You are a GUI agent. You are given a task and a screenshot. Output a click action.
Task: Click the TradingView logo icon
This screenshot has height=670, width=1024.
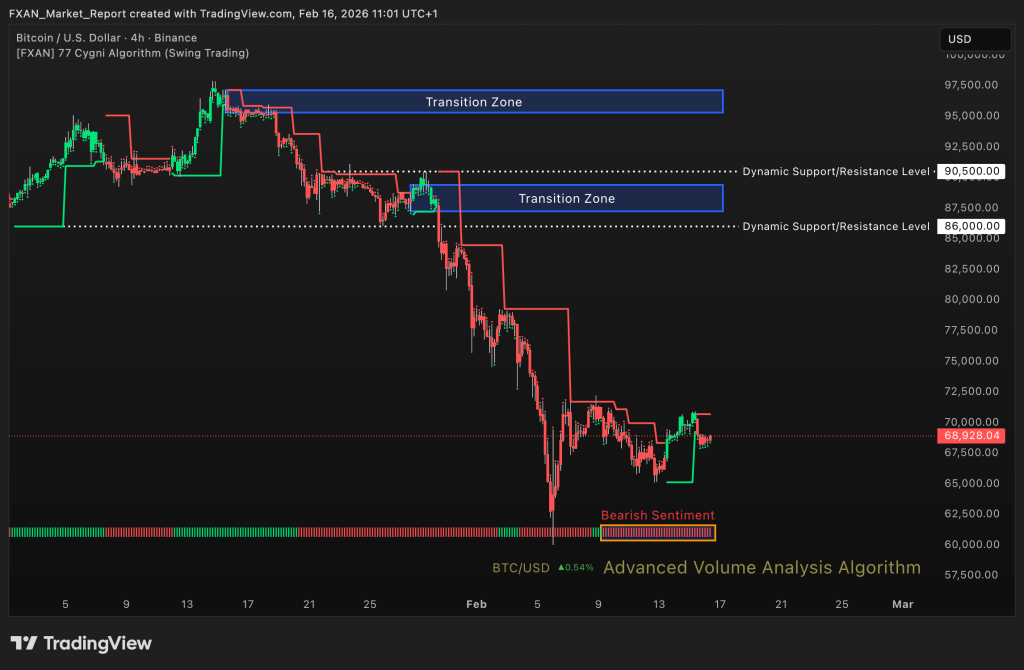pos(24,644)
